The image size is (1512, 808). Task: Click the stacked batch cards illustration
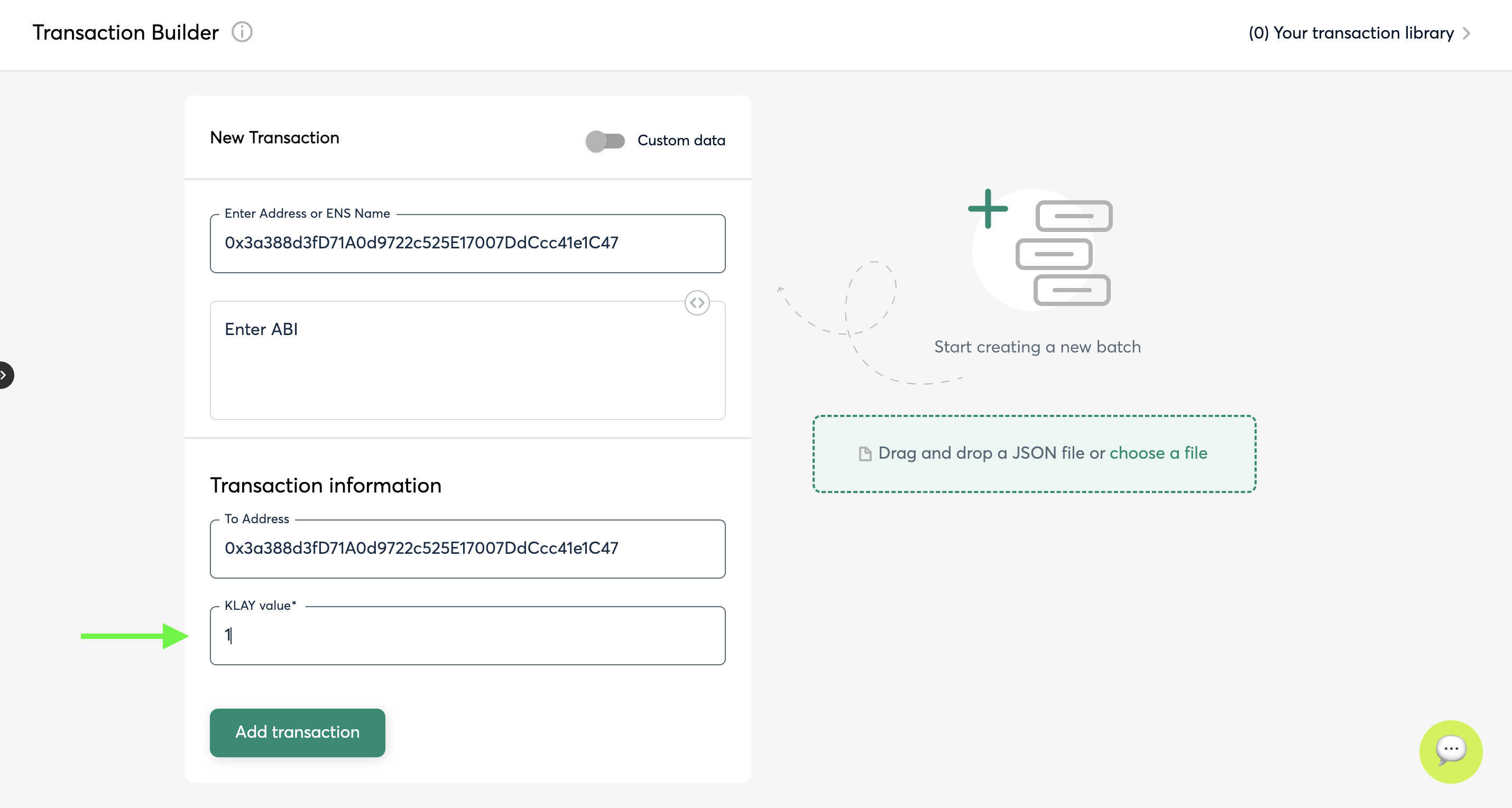1064,253
